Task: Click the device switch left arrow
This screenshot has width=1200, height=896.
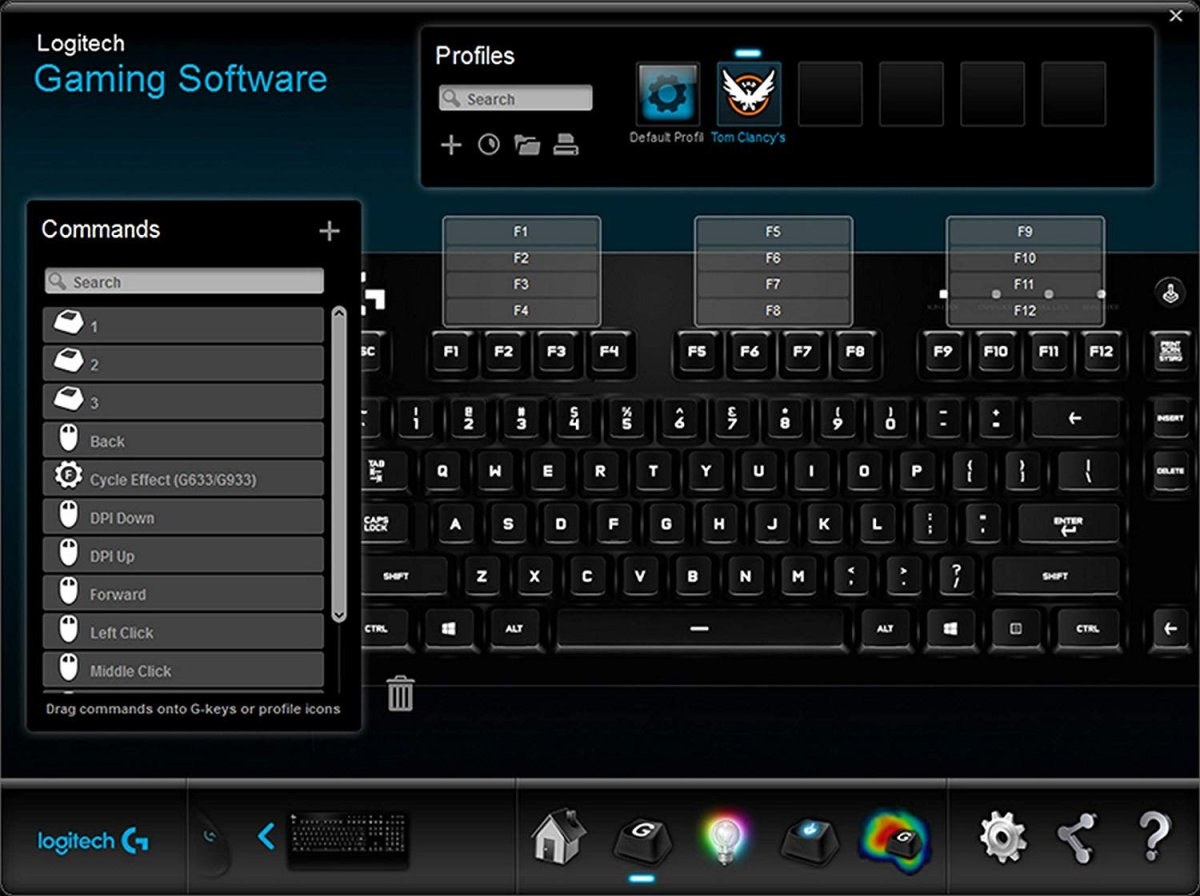Action: (266, 836)
